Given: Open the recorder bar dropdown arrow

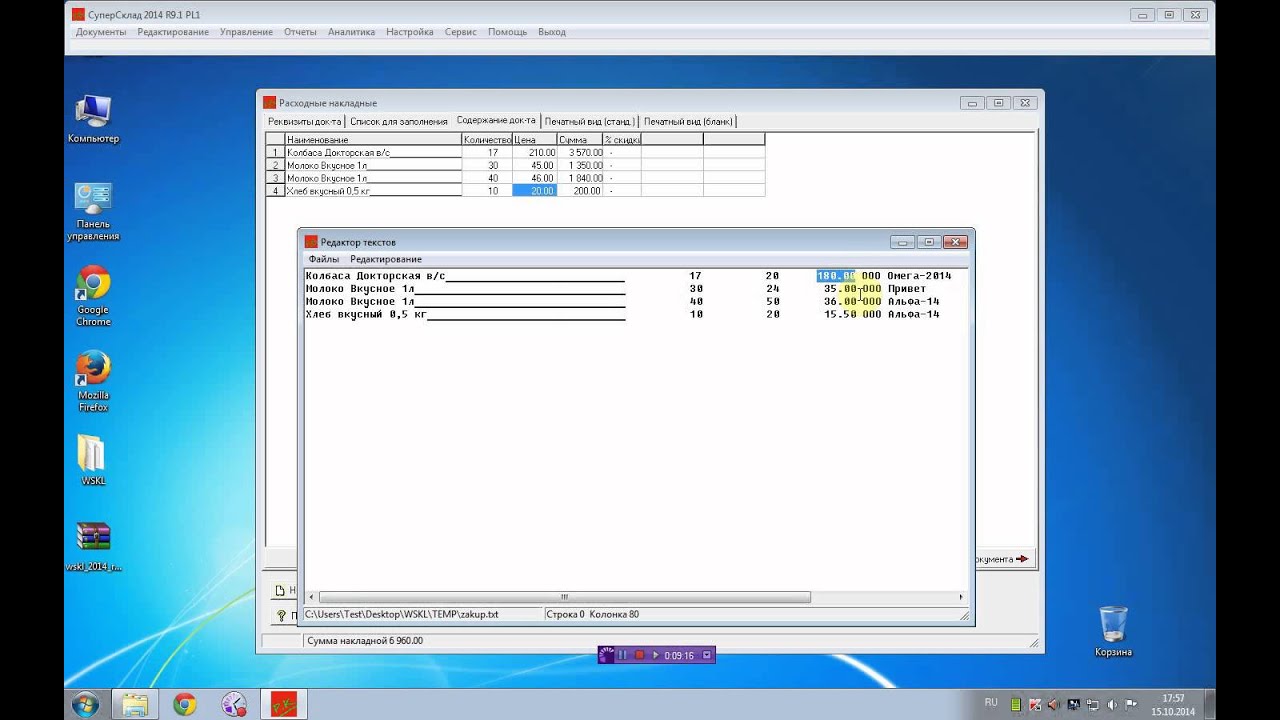Looking at the screenshot, I should (707, 655).
